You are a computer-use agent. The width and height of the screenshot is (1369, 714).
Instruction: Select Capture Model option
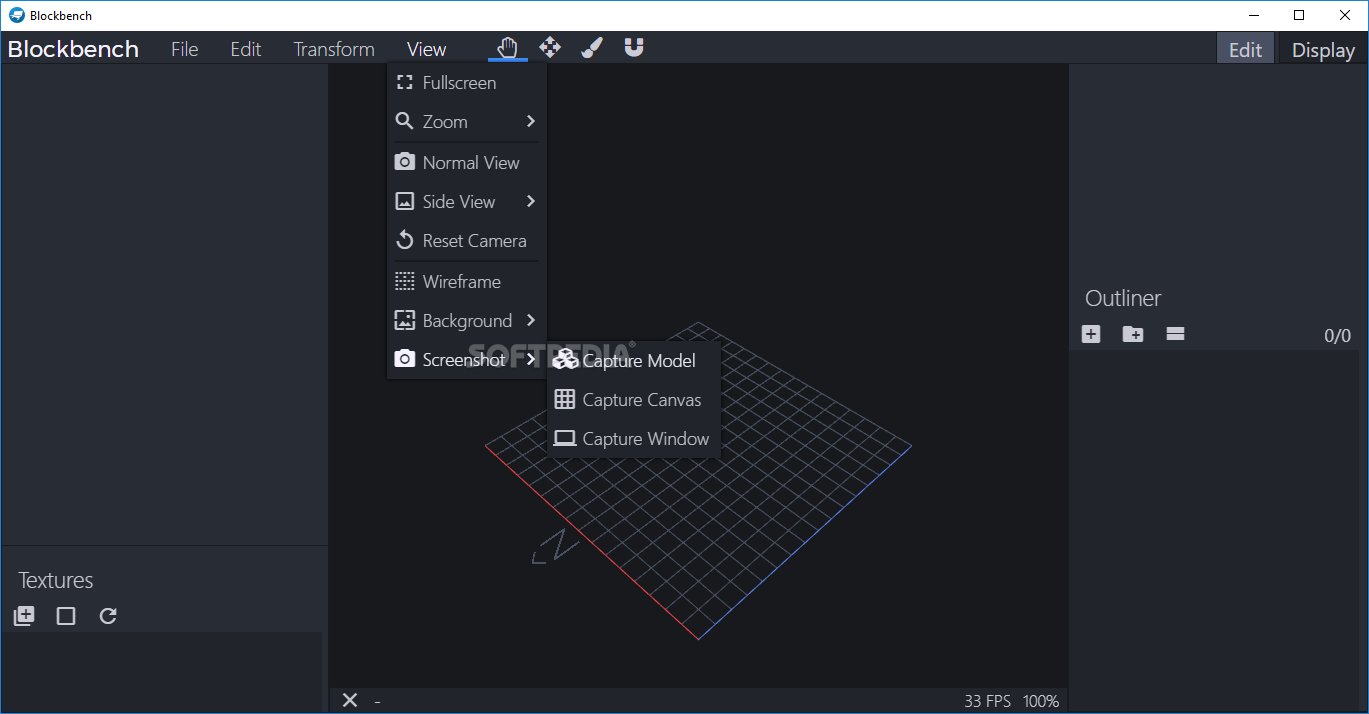click(634, 360)
